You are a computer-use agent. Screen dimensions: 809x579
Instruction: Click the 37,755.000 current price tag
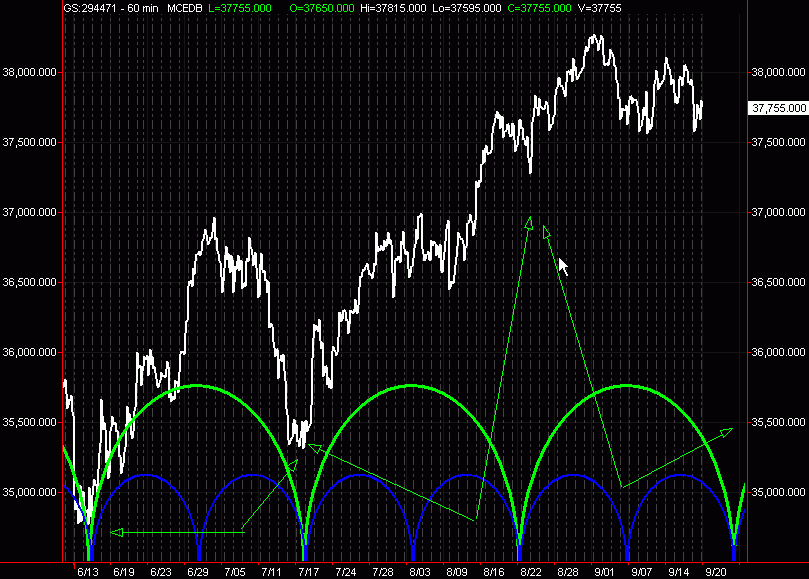pos(777,108)
